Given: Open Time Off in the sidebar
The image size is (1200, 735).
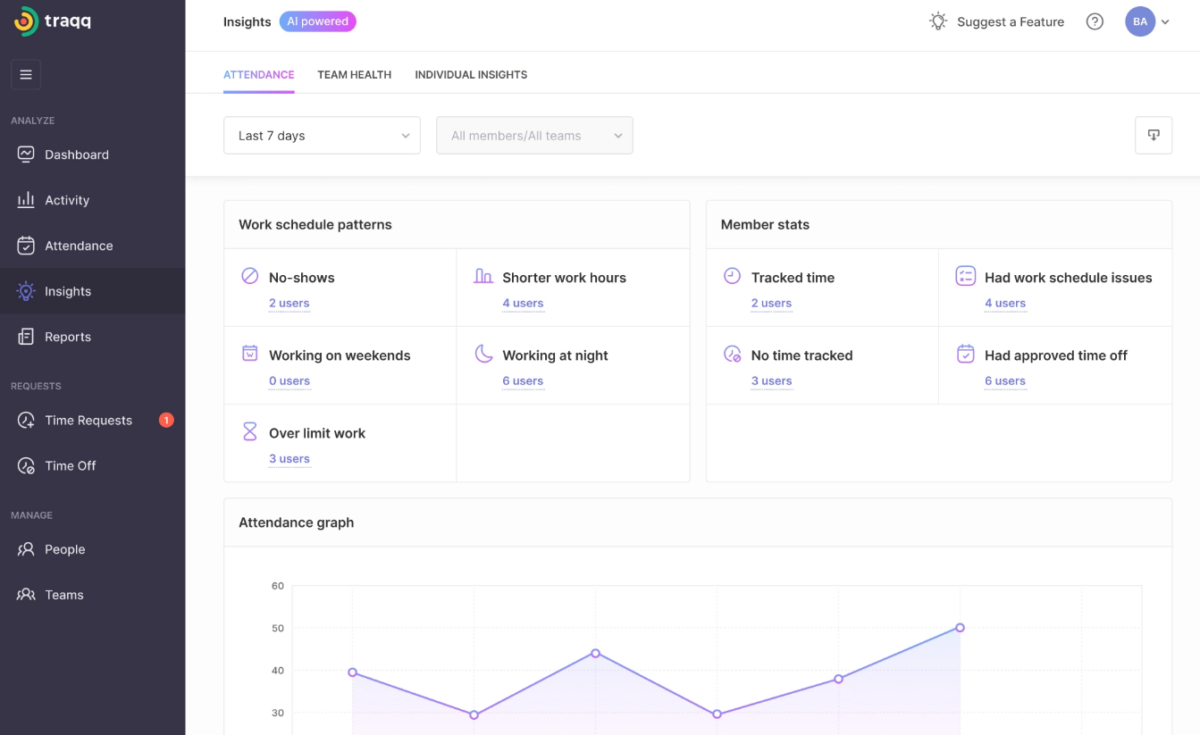Looking at the screenshot, I should (70, 466).
